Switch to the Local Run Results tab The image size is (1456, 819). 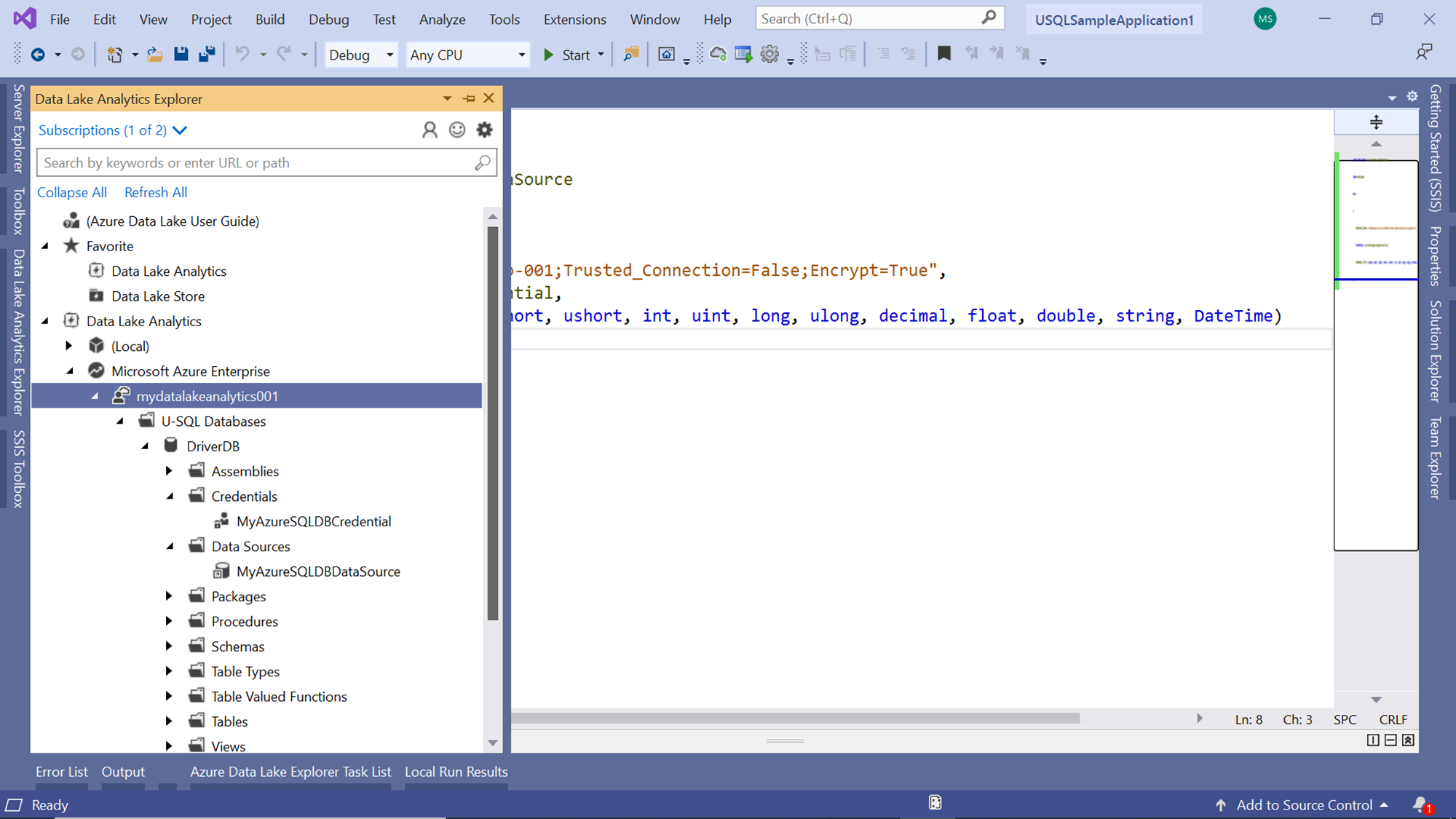pyautogui.click(x=456, y=772)
